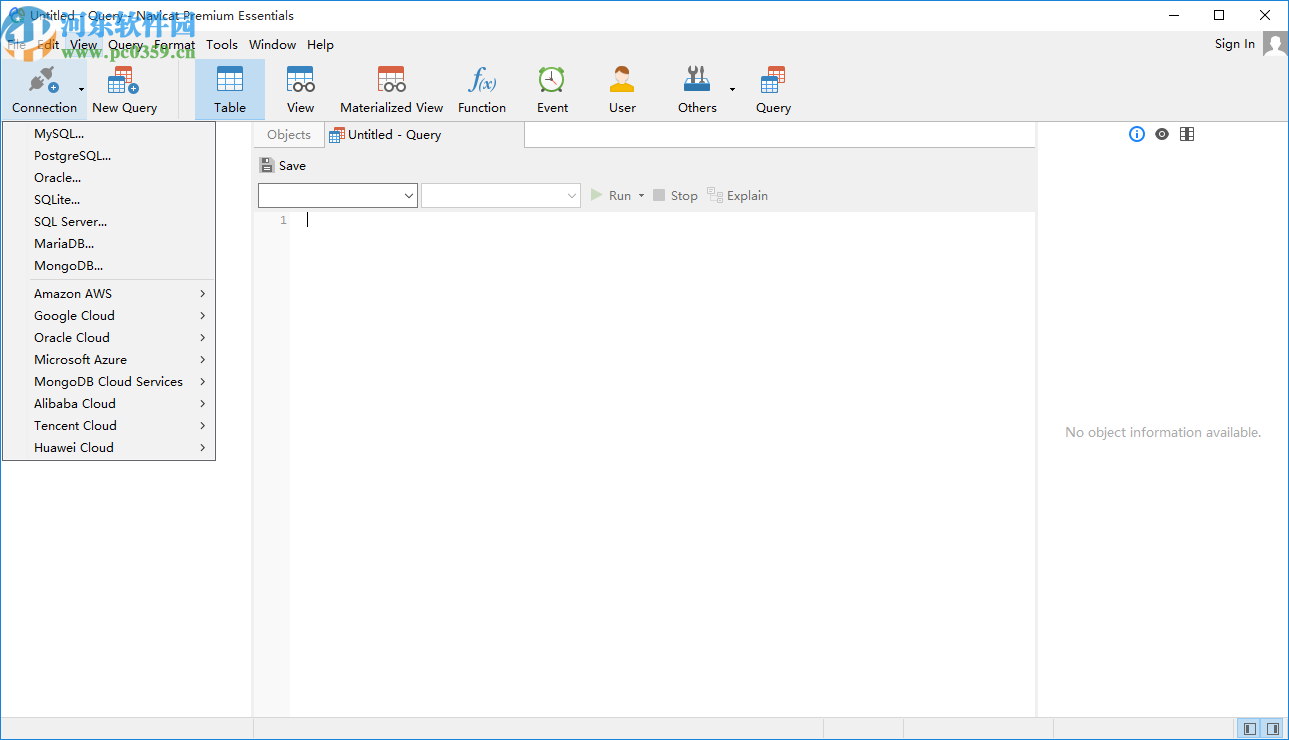Click the eye preview icon
1289x740 pixels.
tap(1161, 134)
